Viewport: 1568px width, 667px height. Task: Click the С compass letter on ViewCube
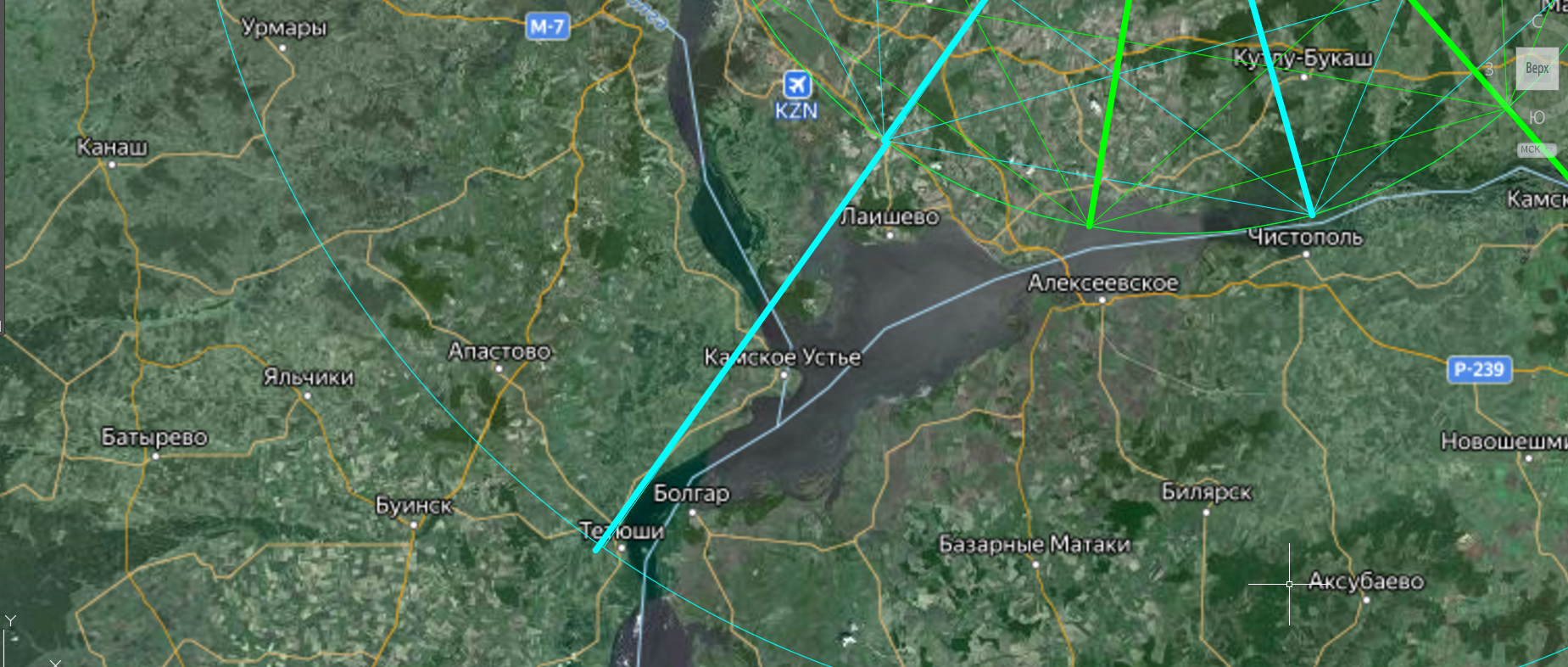click(x=1537, y=22)
